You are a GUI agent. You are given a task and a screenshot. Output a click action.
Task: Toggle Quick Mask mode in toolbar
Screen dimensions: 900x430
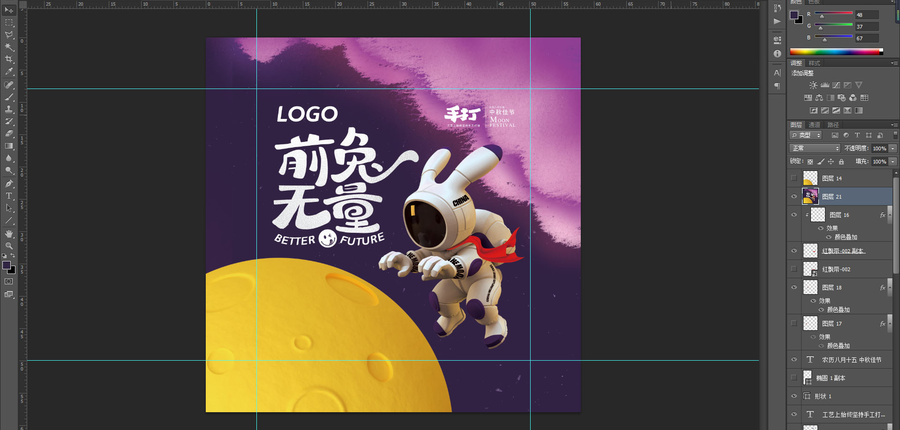tap(9, 281)
